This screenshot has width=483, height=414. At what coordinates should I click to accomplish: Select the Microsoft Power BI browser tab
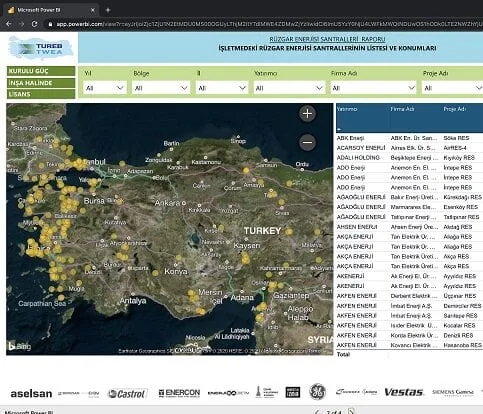tap(51, 10)
